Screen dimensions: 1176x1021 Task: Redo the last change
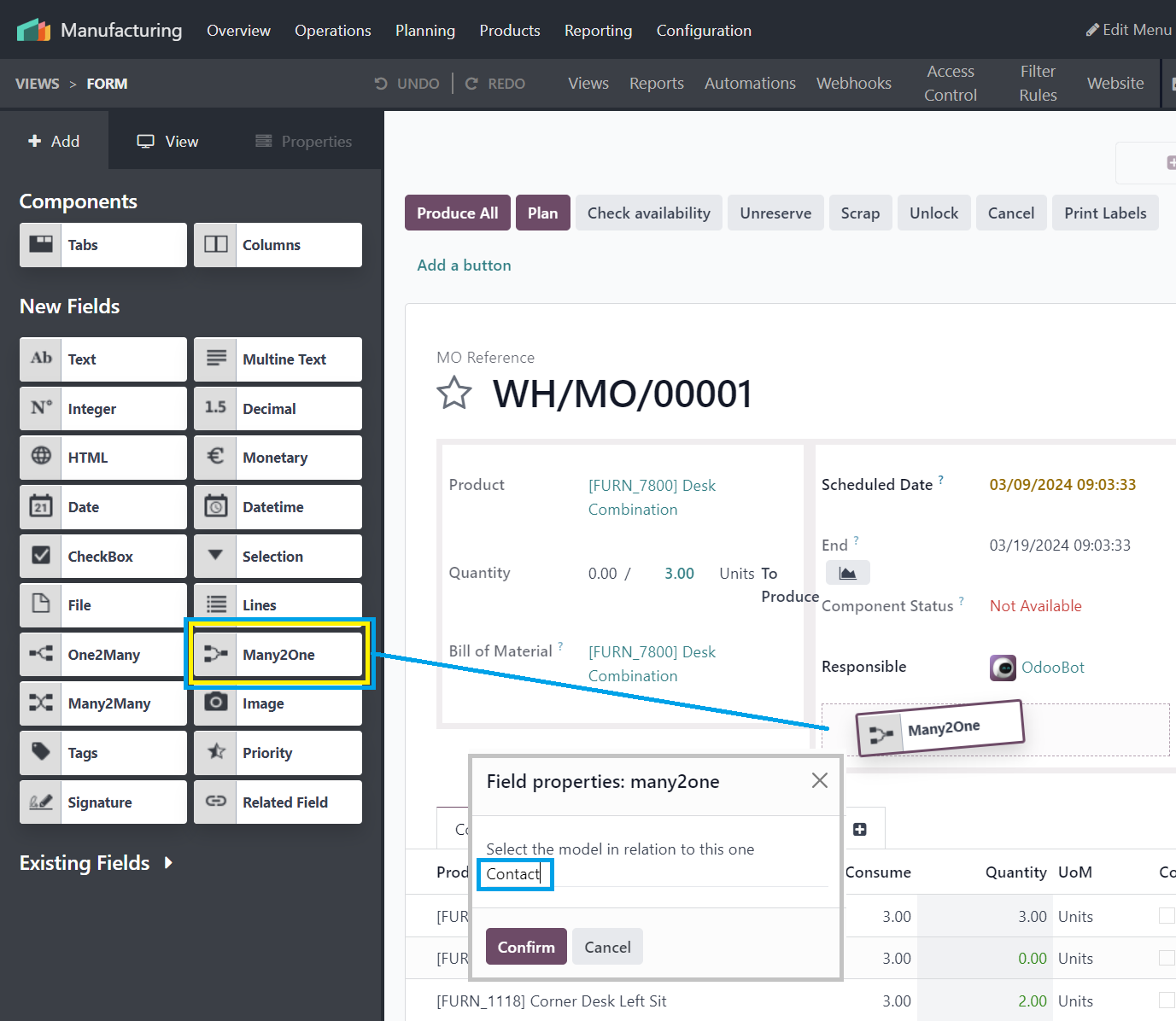[x=495, y=84]
